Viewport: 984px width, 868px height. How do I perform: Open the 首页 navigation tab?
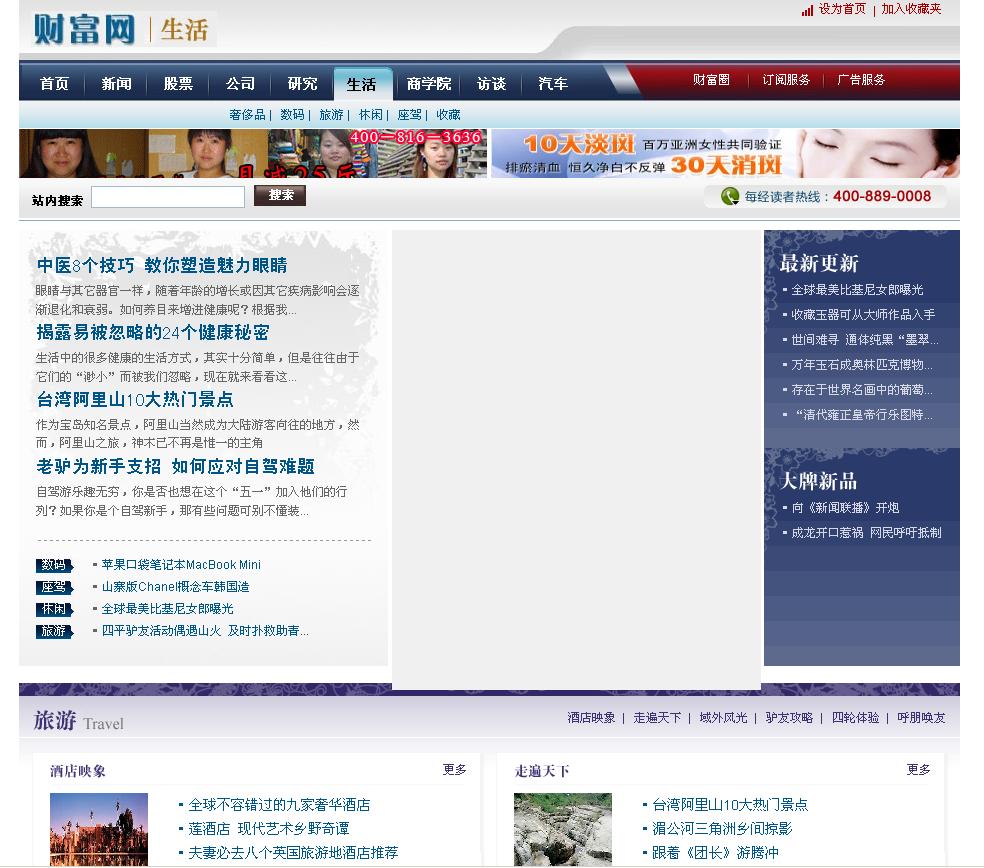(x=54, y=83)
